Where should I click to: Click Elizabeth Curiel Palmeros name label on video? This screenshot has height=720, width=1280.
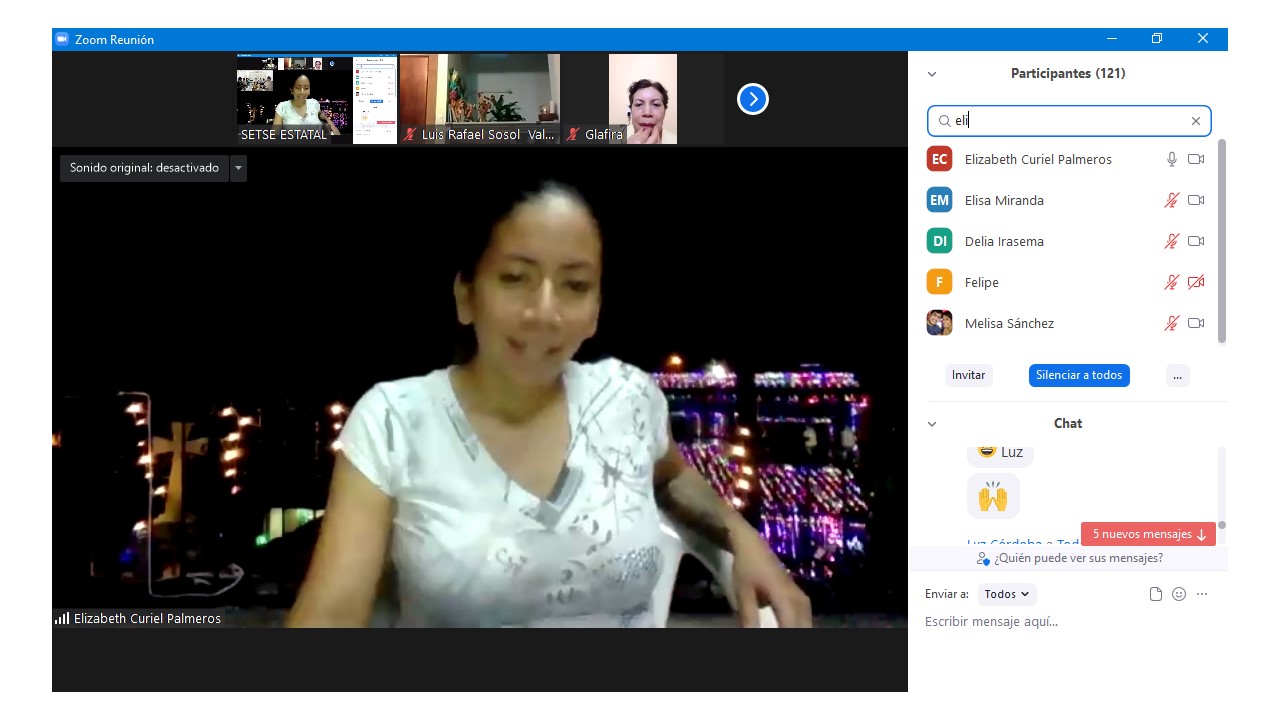click(147, 618)
